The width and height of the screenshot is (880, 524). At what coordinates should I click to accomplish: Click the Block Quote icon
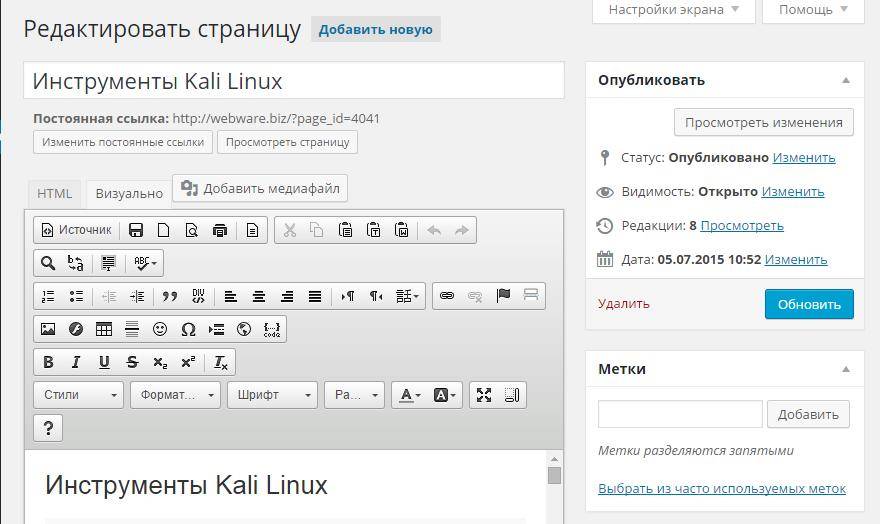coord(169,296)
